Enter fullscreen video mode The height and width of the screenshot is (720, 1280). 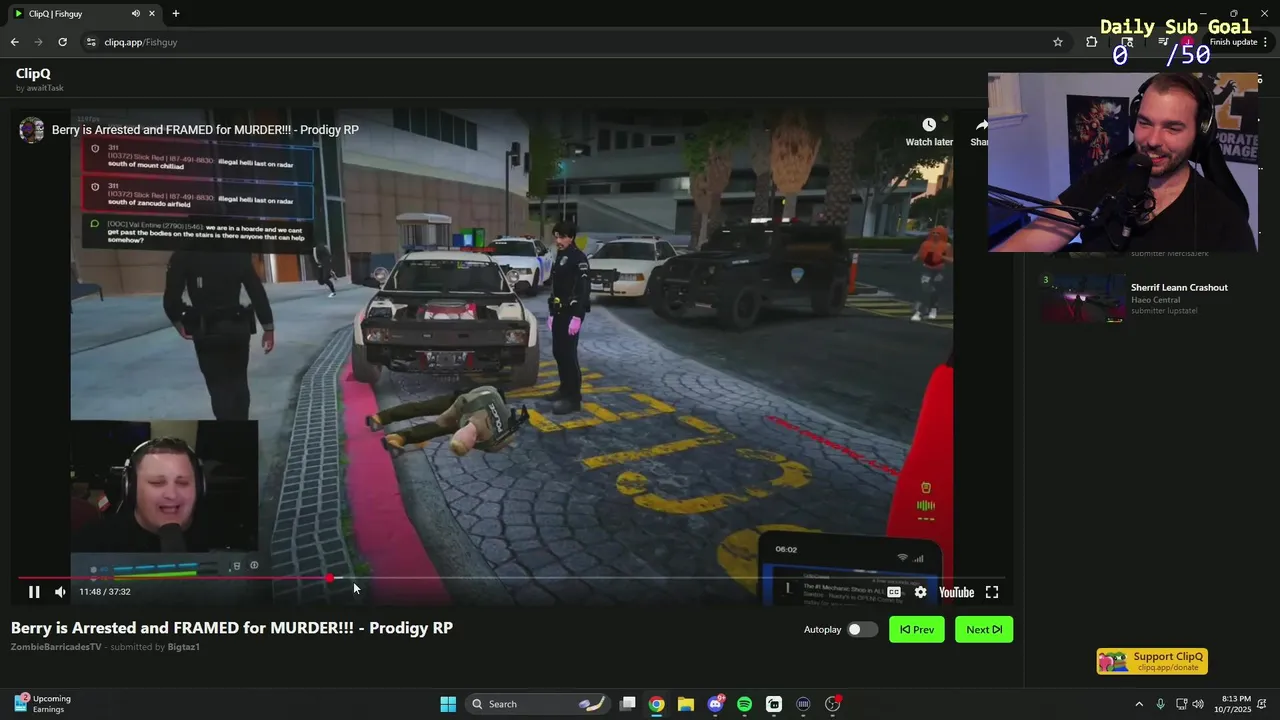pyautogui.click(x=992, y=592)
